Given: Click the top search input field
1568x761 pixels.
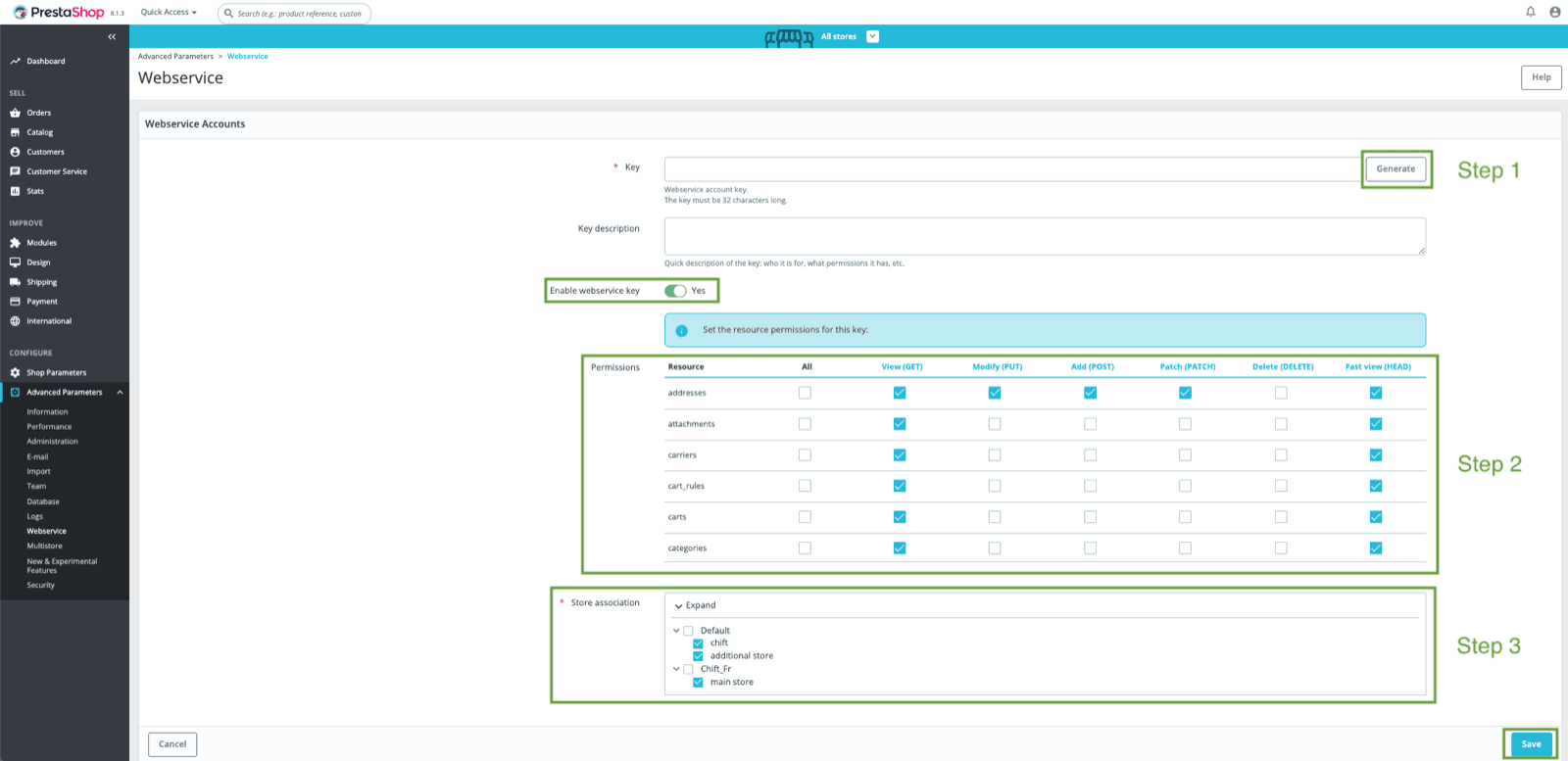Looking at the screenshot, I should click(294, 14).
